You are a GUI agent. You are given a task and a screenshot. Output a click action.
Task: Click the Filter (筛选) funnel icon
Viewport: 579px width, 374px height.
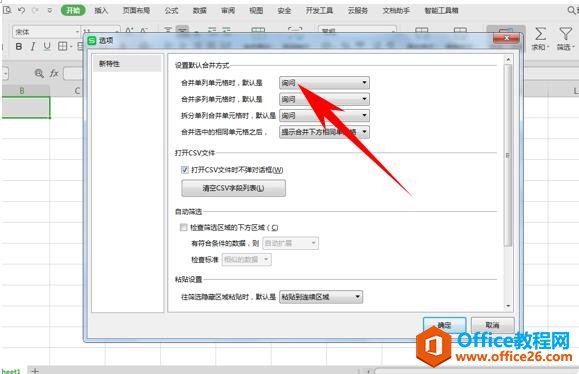pos(565,34)
